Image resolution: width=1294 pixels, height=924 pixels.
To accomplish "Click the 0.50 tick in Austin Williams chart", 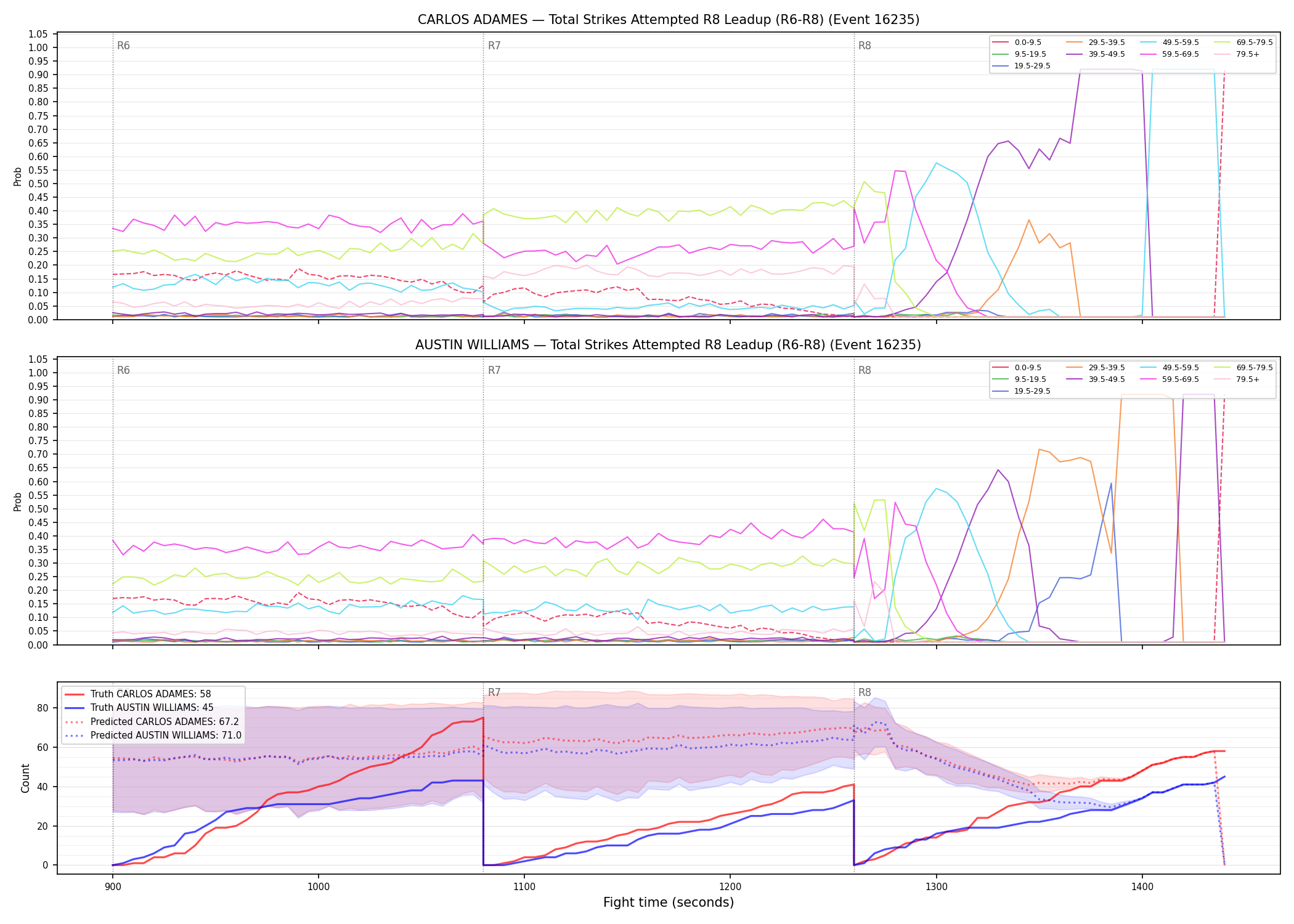I will click(x=38, y=509).
